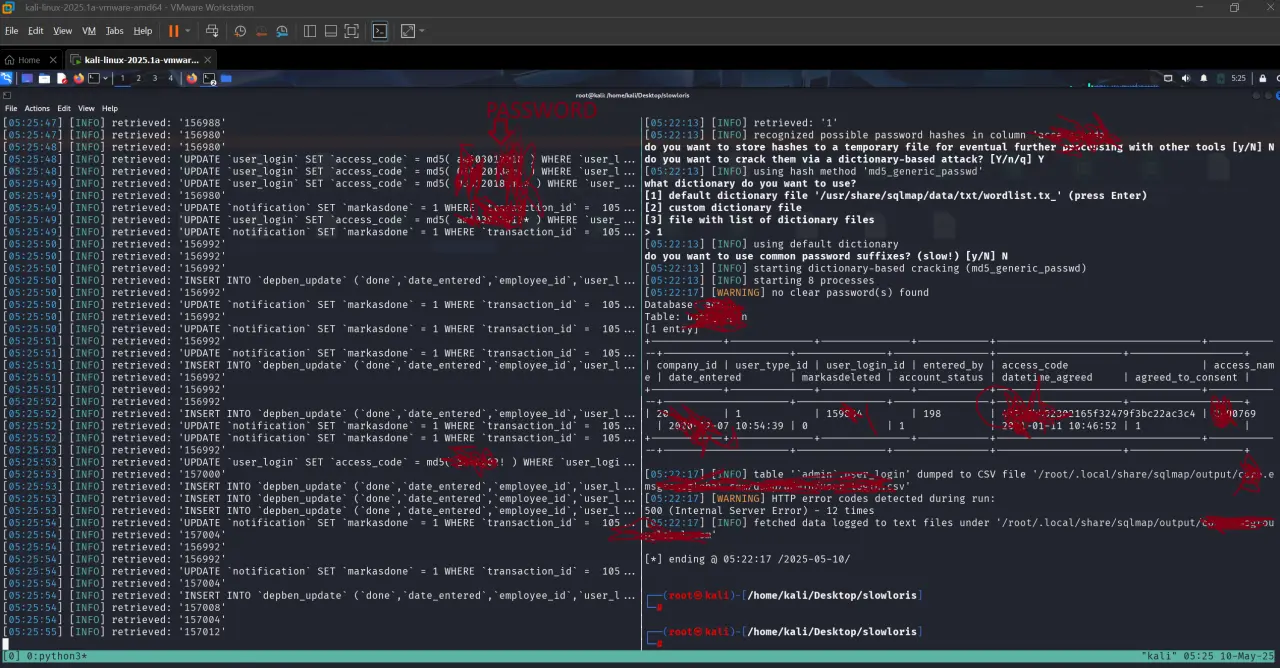Viewport: 1280px width, 668px height.
Task: Click '[3] file with list of dictionary files' line
Action: tap(759, 220)
